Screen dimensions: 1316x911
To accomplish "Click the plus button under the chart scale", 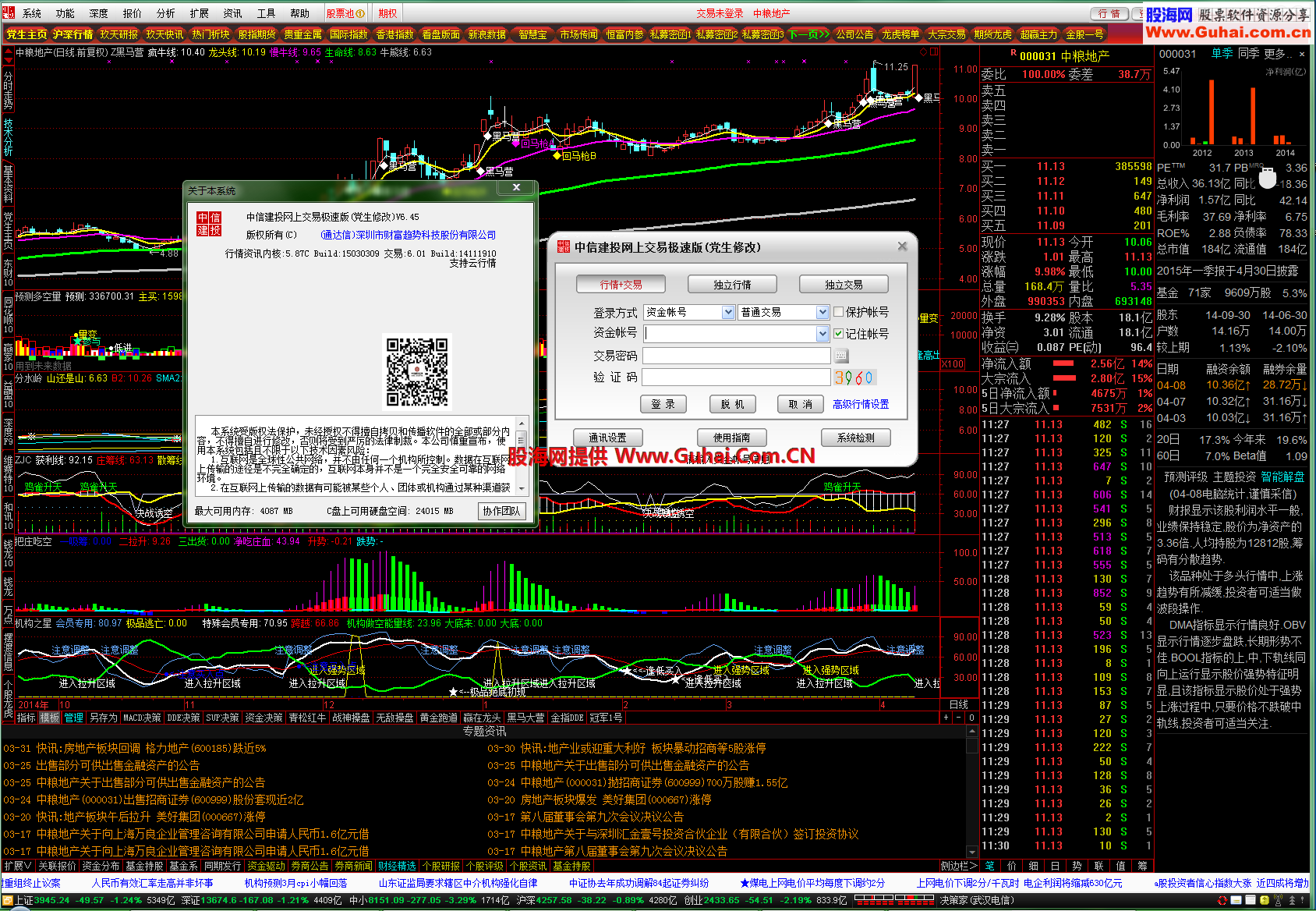I will pos(946,718).
